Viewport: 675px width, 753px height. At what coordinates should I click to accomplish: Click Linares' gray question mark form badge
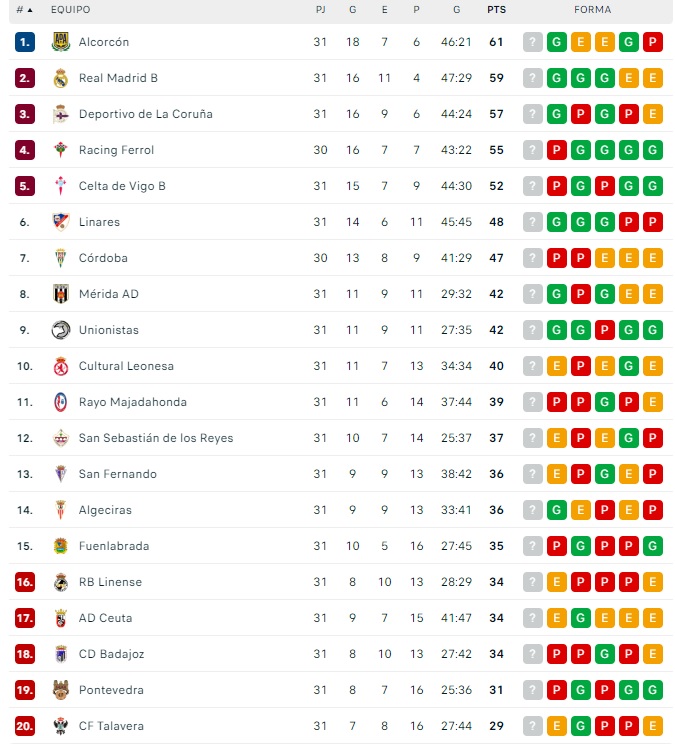[x=532, y=222]
